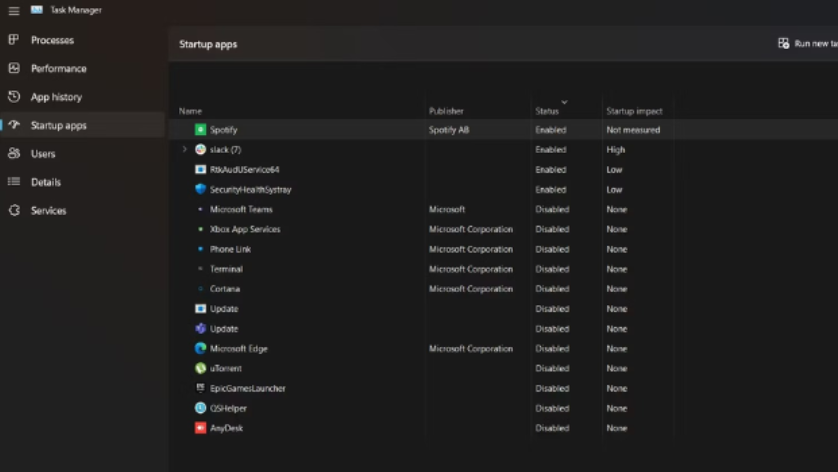Image resolution: width=838 pixels, height=472 pixels.
Task: Click the Users sidebar icon
Action: tap(14, 153)
